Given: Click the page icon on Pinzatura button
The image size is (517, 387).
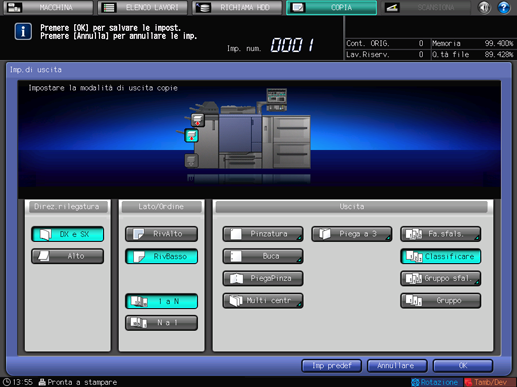Looking at the screenshot, I should pos(236,234).
